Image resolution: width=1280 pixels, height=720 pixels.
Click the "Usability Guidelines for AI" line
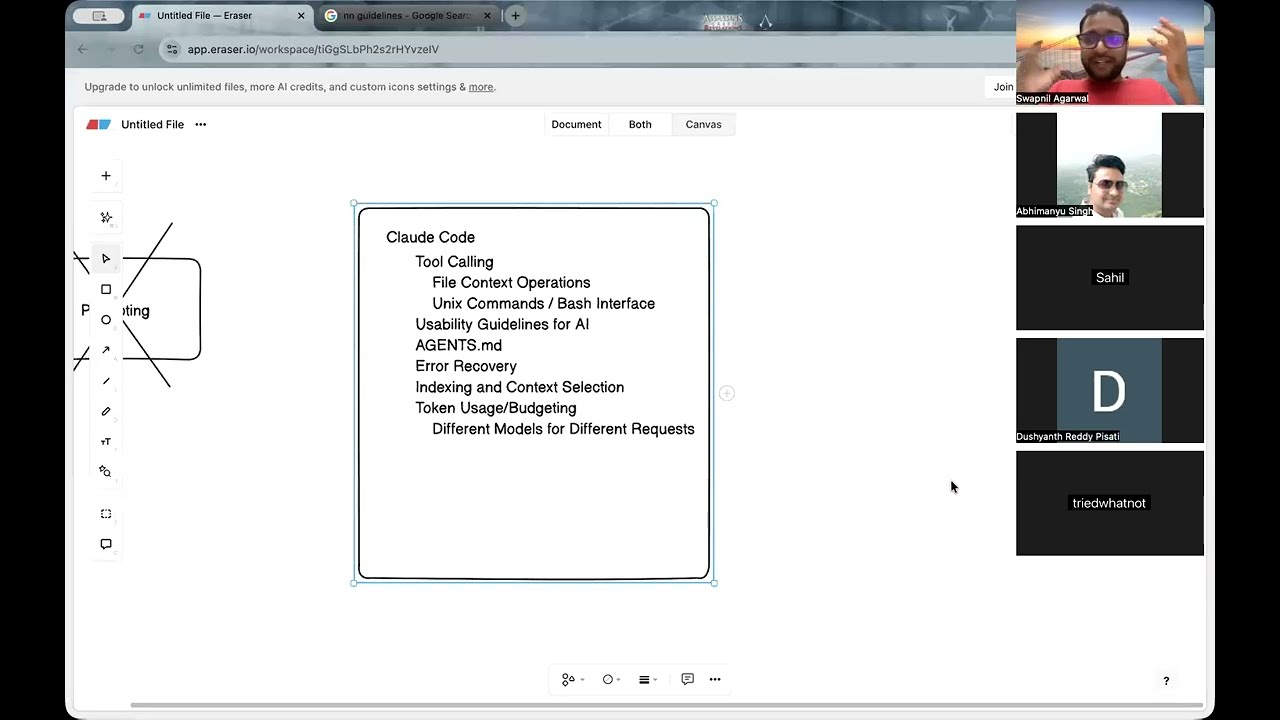[x=502, y=325]
